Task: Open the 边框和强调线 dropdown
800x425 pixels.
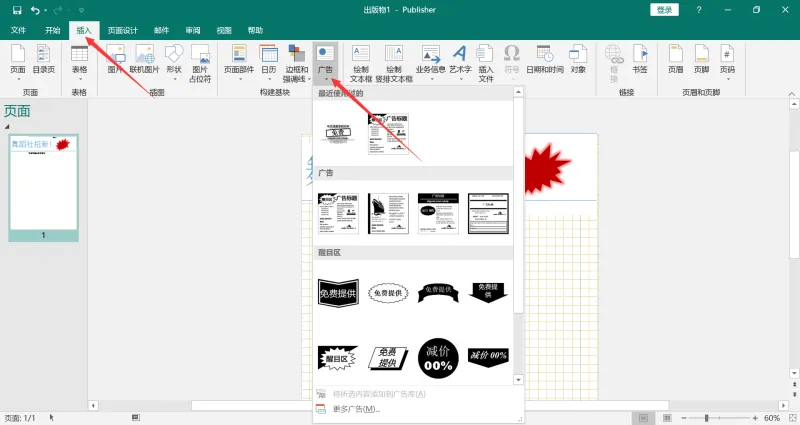Action: pyautogui.click(x=296, y=63)
